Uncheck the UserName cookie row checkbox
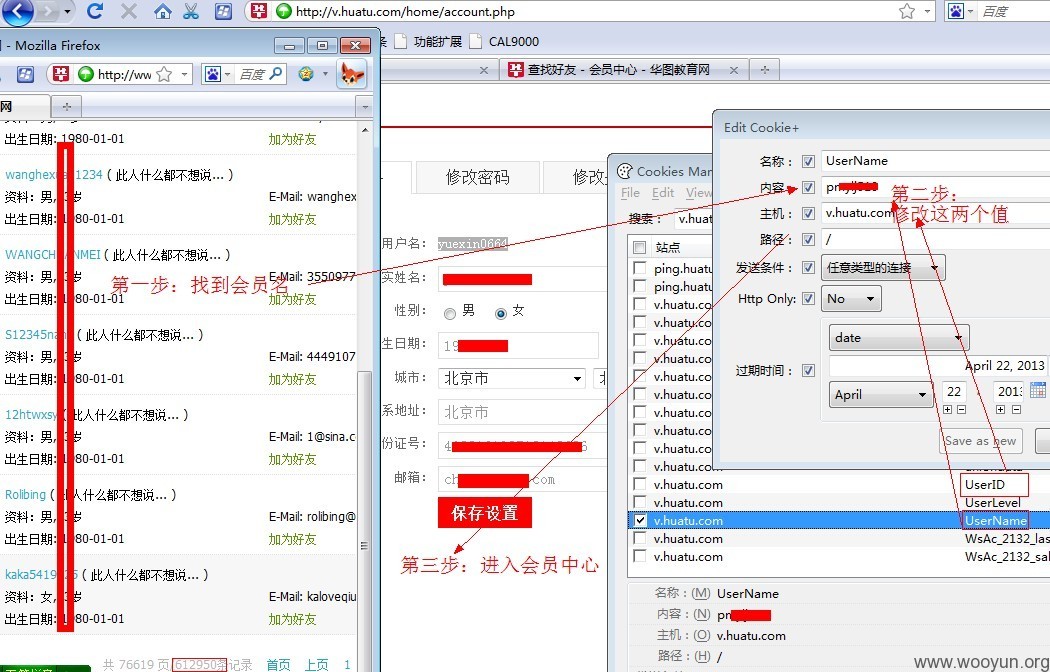1050x672 pixels. click(640, 520)
